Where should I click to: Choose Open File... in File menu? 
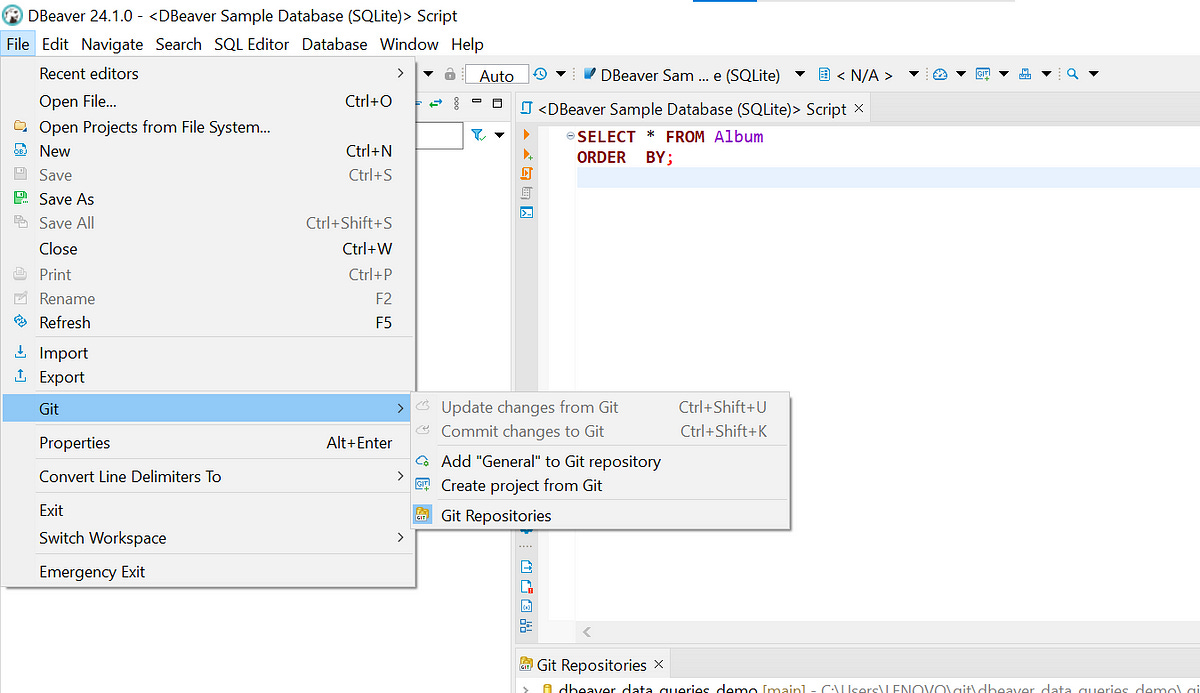[208, 101]
